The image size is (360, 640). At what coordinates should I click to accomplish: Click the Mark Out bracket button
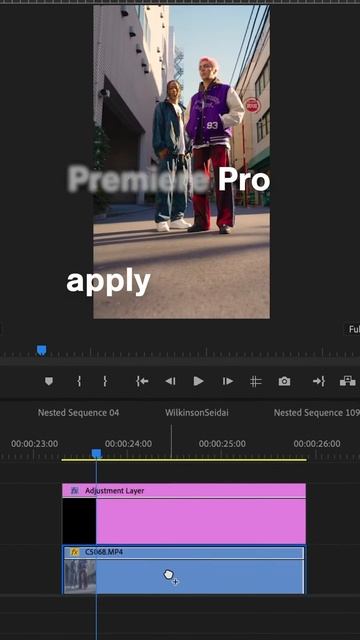point(105,381)
